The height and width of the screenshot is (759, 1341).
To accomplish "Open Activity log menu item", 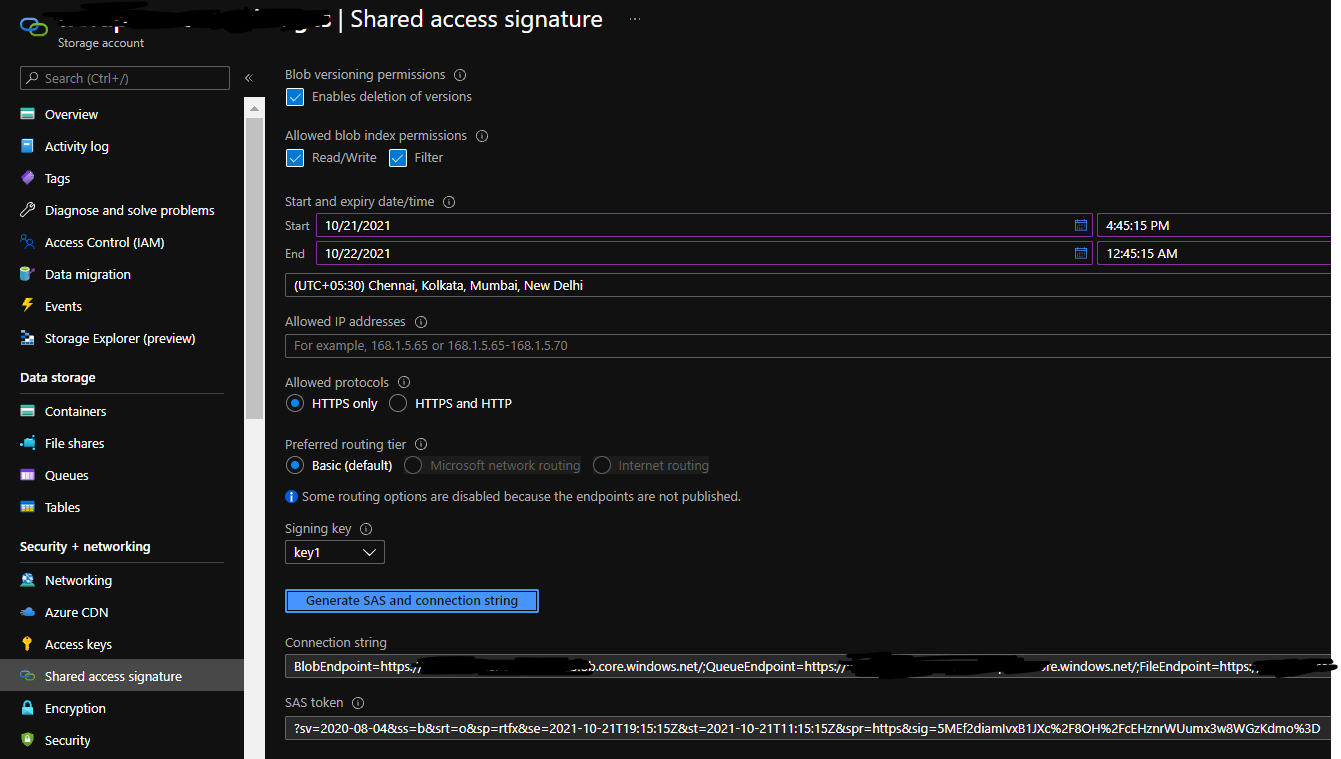I will pyautogui.click(x=77, y=146).
